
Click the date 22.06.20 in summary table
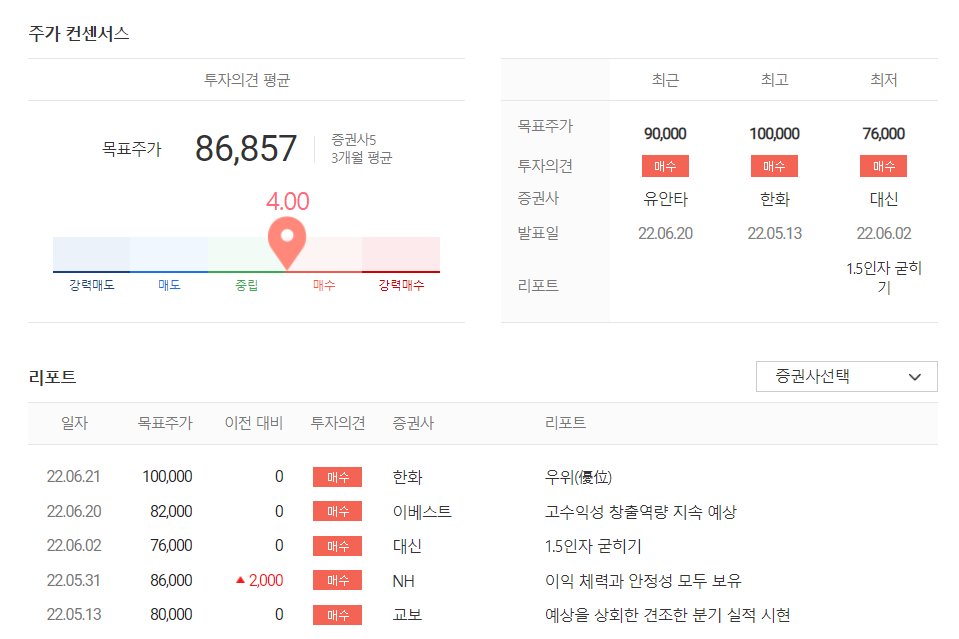665,234
